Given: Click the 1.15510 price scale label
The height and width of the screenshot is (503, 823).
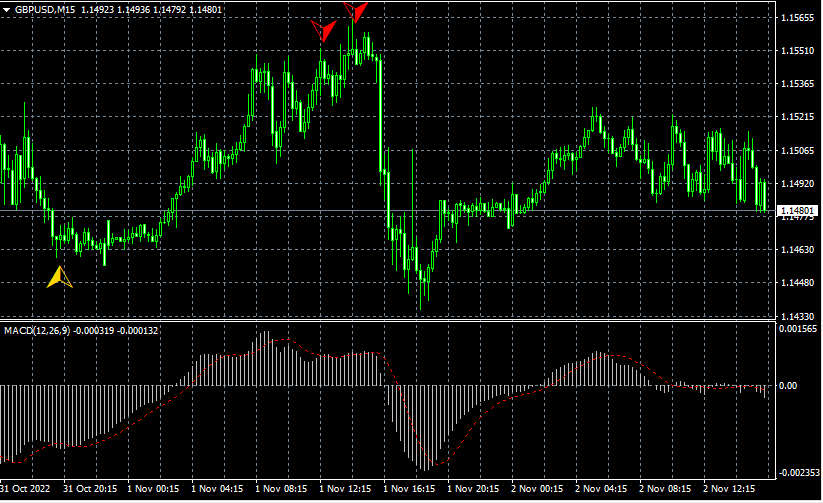Looking at the screenshot, I should [798, 51].
